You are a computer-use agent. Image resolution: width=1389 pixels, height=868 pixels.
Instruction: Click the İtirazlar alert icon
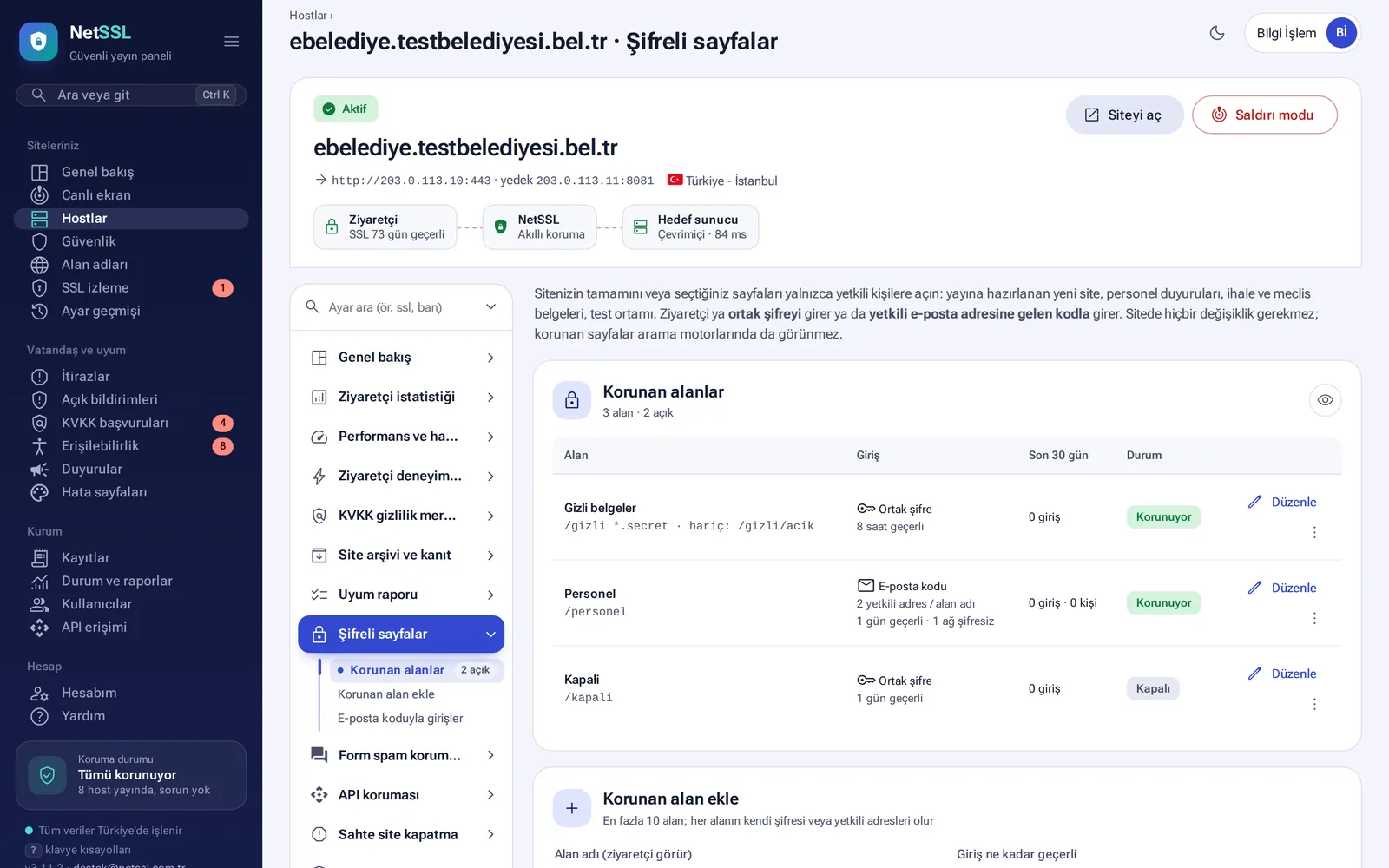pyautogui.click(x=39, y=377)
